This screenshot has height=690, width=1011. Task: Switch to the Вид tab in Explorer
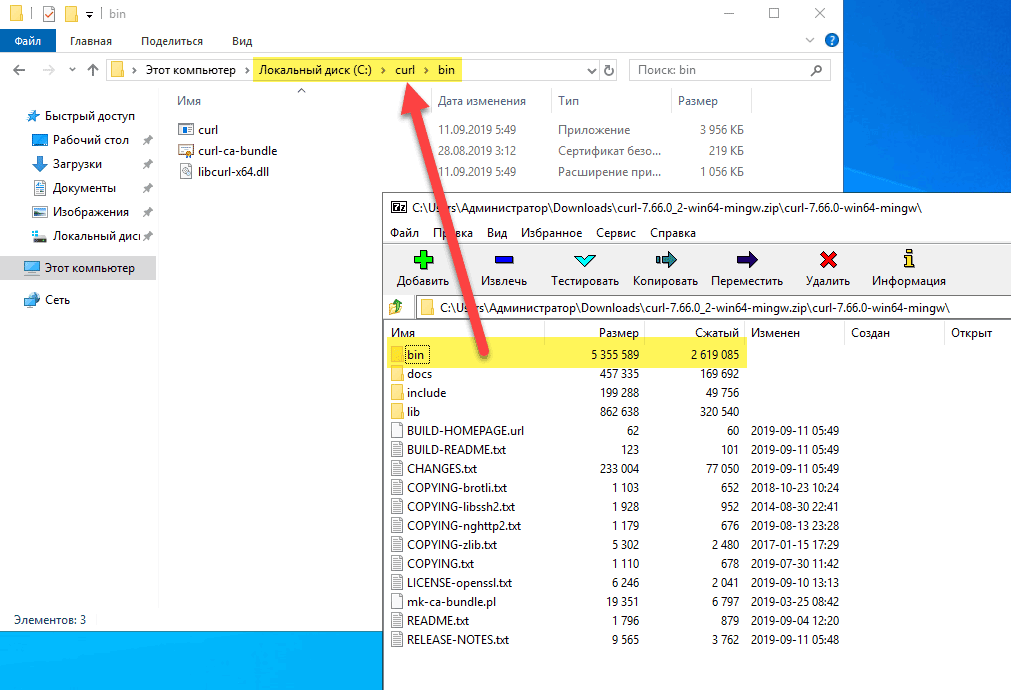[x=242, y=41]
